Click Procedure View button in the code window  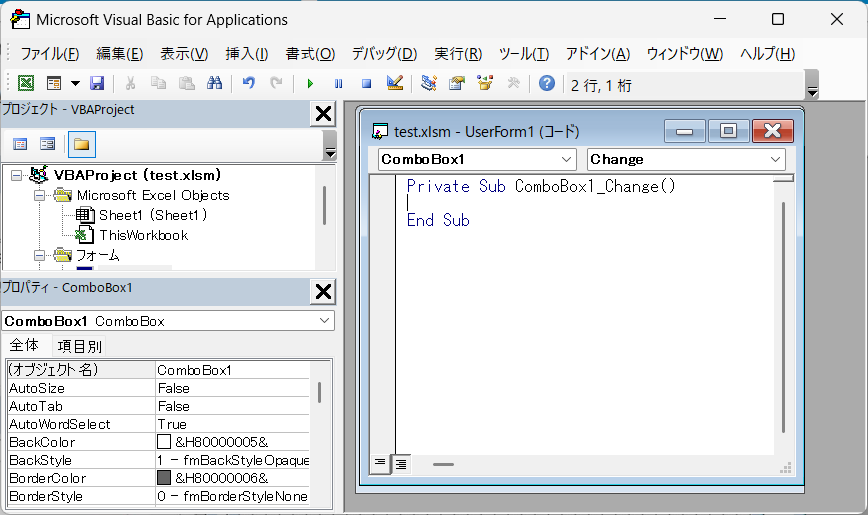pyautogui.click(x=380, y=463)
